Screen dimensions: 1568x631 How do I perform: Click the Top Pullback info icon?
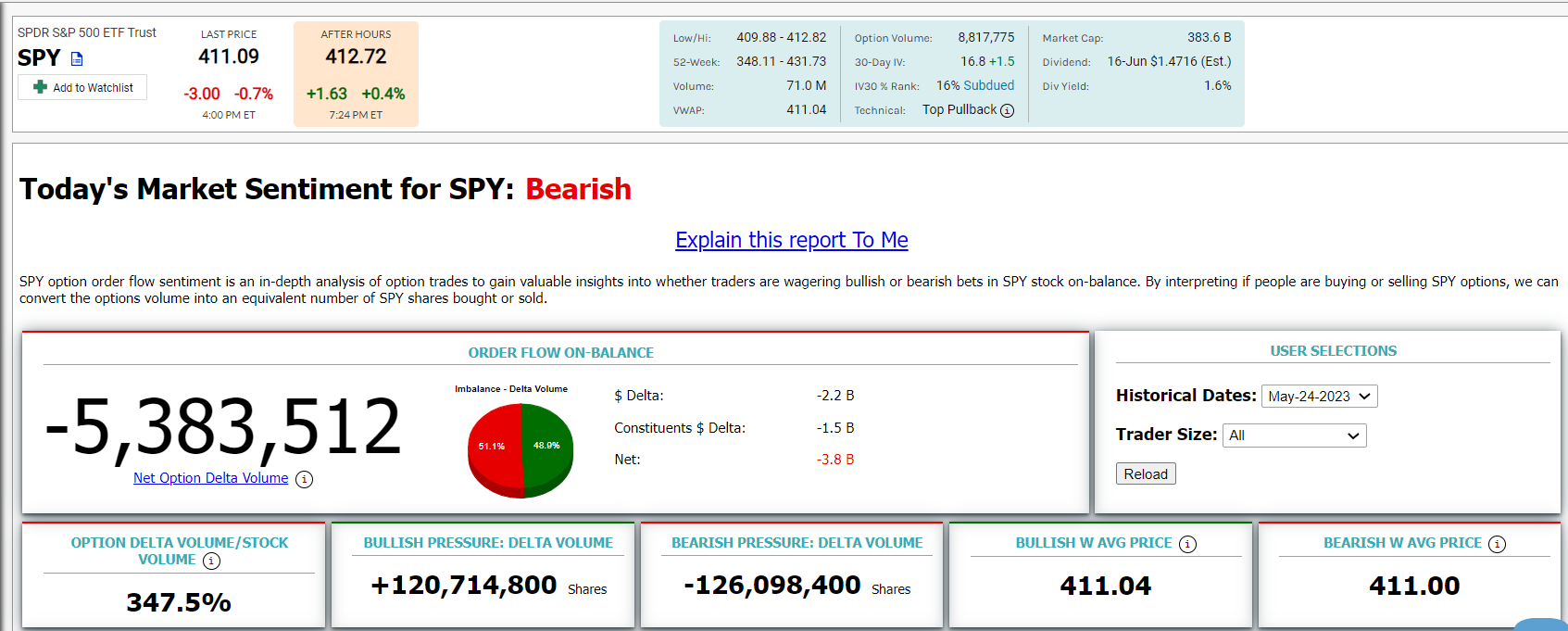[1008, 110]
